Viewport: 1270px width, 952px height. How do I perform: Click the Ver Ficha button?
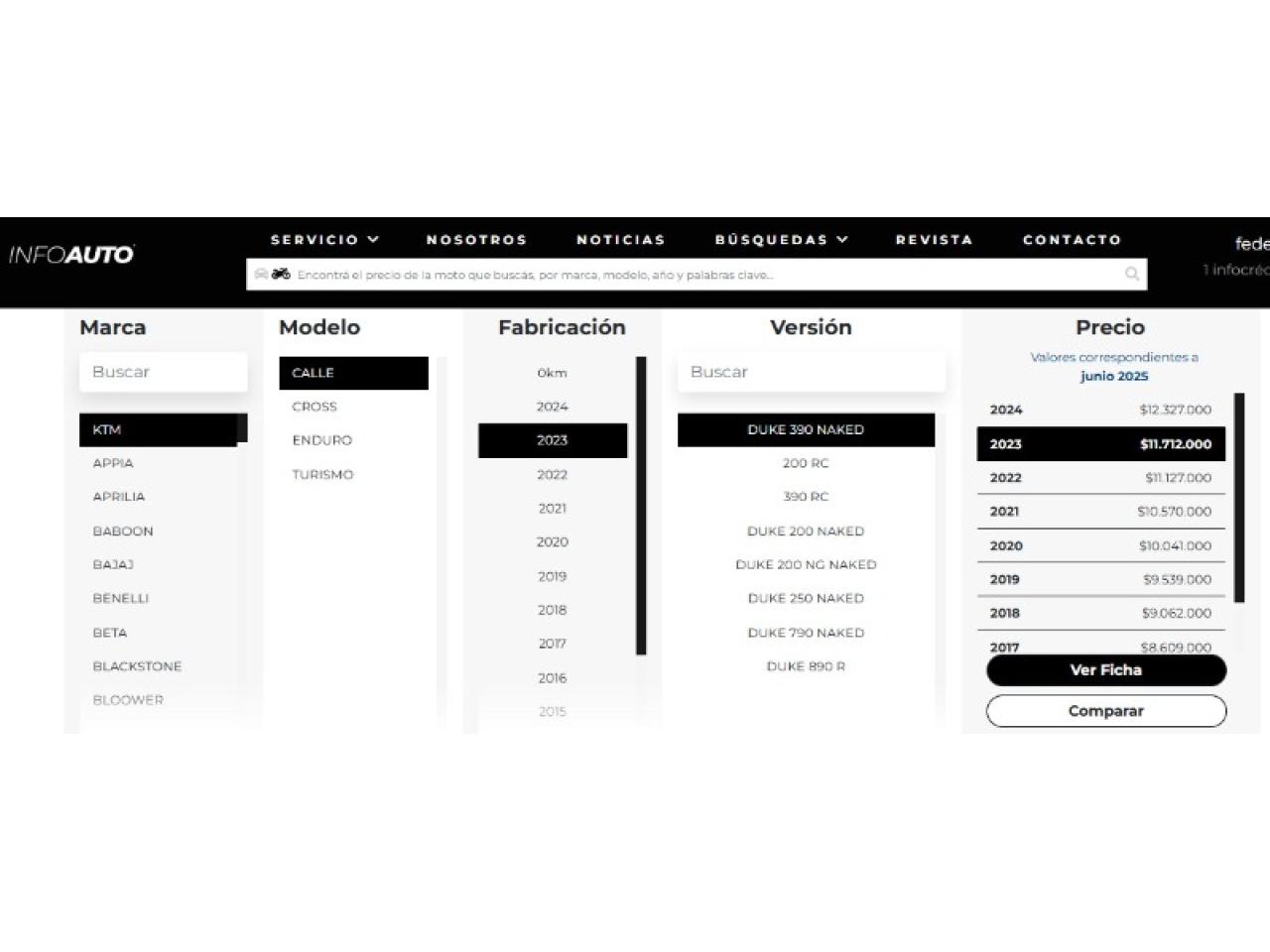pyautogui.click(x=1106, y=670)
